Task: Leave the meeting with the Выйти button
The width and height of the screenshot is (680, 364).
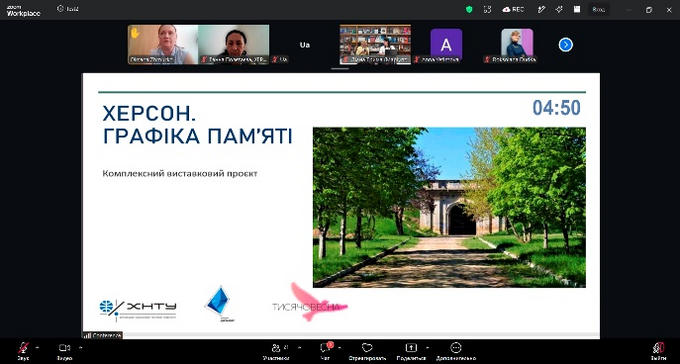Action: coord(658,351)
